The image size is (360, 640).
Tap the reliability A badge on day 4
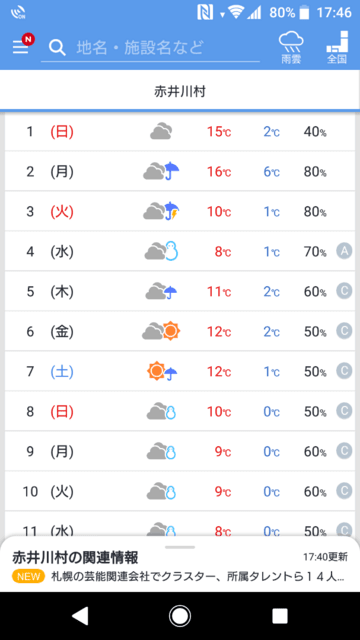click(344, 252)
